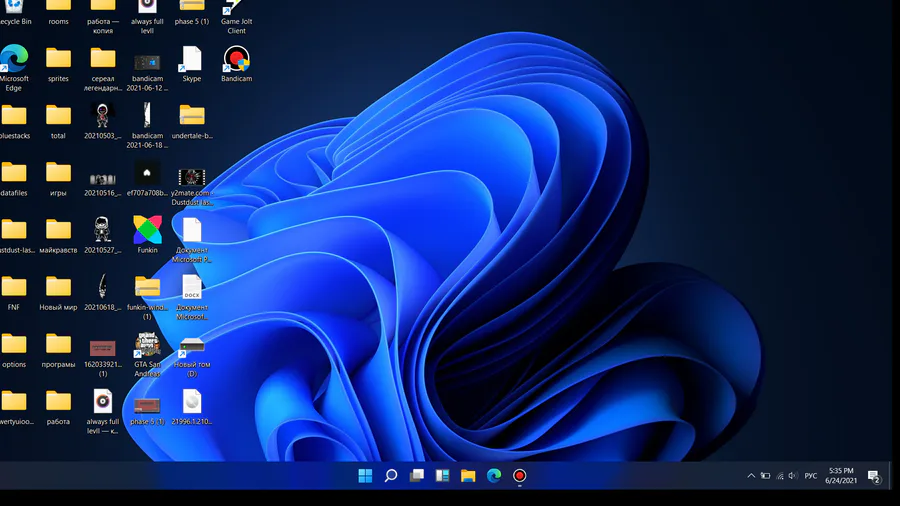Open Task View from the taskbar
The image size is (900, 506).
(417, 476)
